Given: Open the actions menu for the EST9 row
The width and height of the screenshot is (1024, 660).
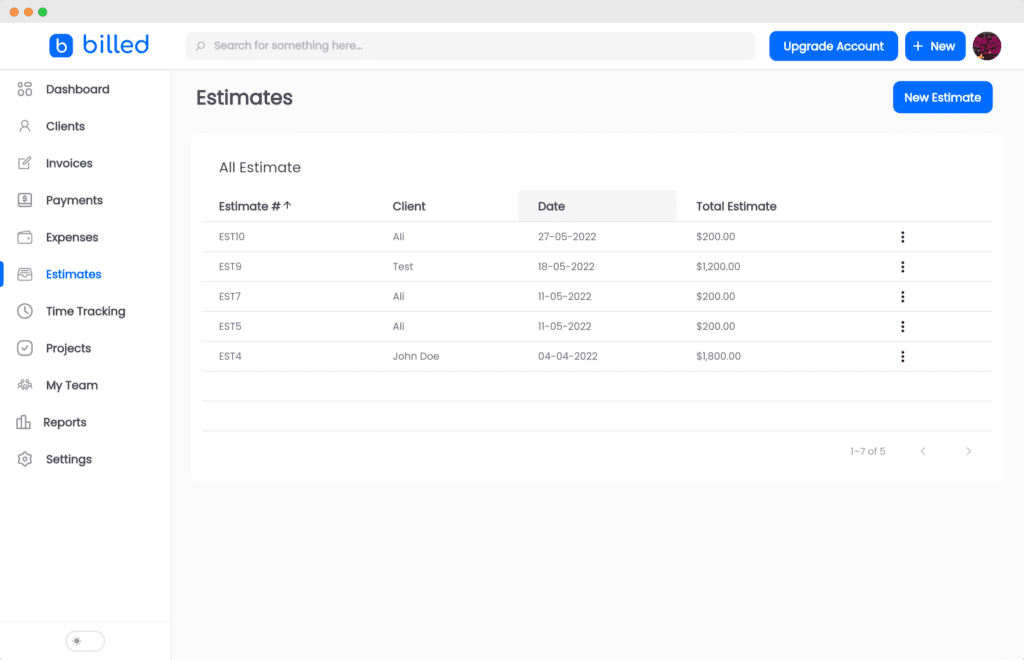Looking at the screenshot, I should 903,267.
